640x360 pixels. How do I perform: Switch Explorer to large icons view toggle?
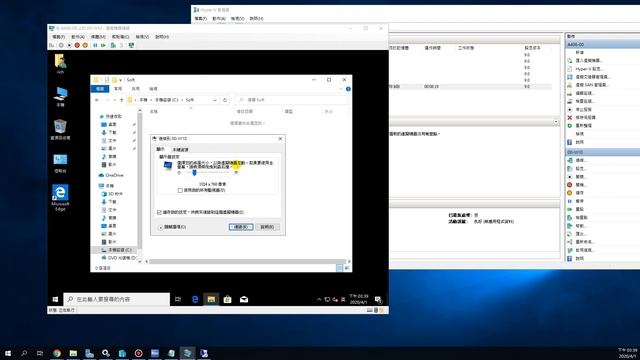tap(347, 268)
